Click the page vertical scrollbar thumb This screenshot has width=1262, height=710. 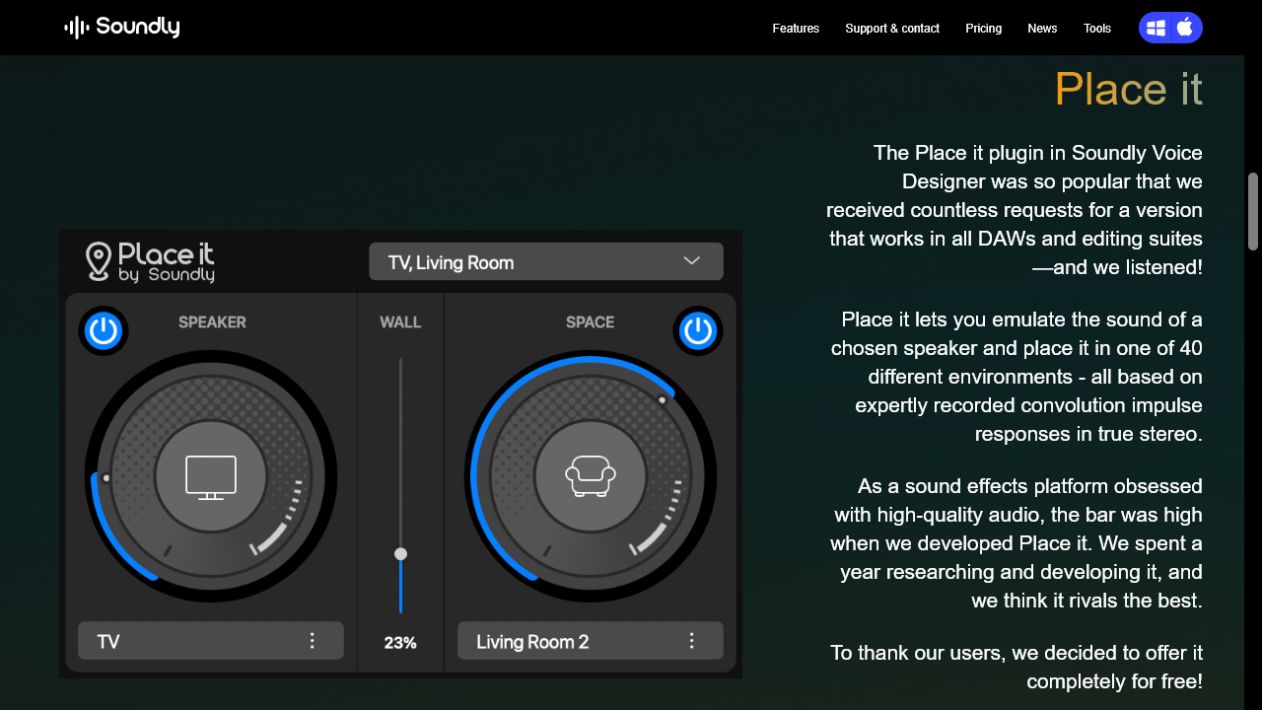pyautogui.click(x=1253, y=211)
